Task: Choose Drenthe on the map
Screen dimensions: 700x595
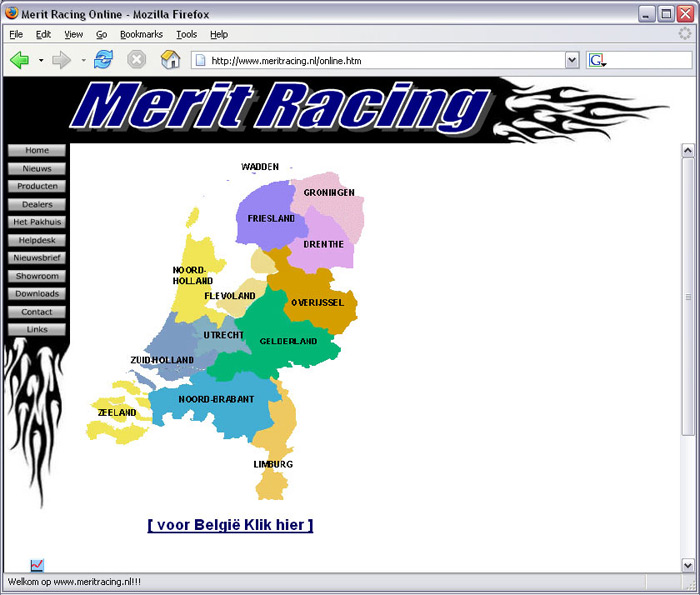Action: click(x=324, y=245)
